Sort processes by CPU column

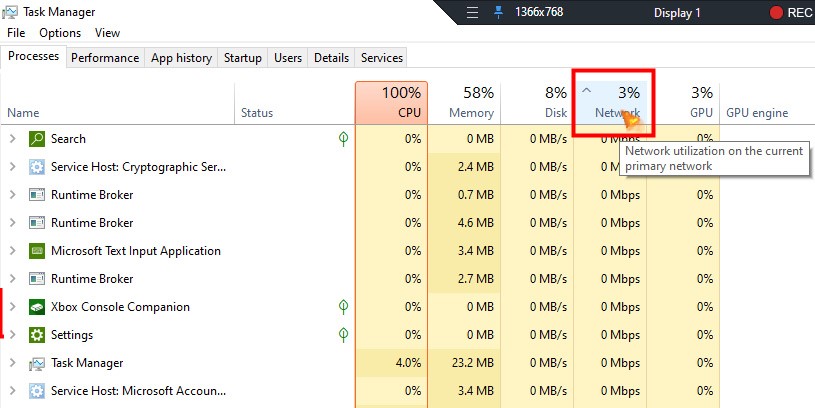pyautogui.click(x=392, y=103)
